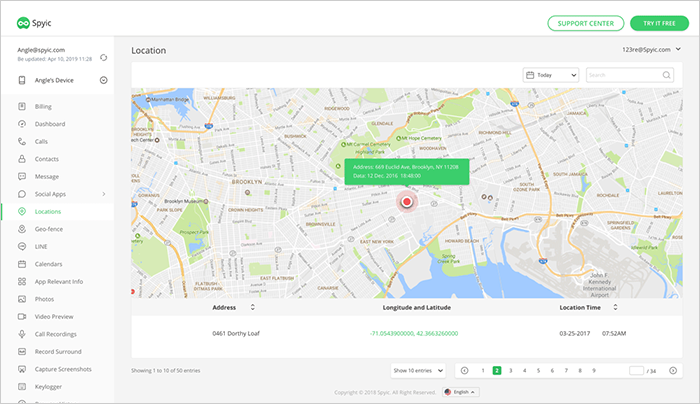The width and height of the screenshot is (700, 404).
Task: Click the Video Preview camera icon
Action: coord(22,317)
